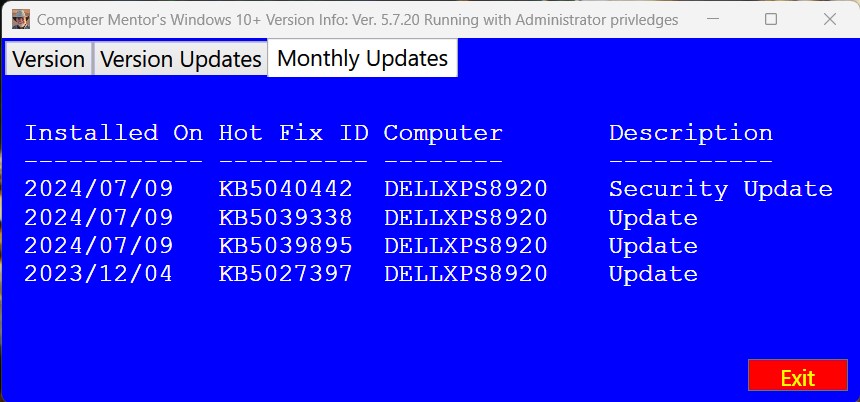Click the Installed On column header

[113, 133]
